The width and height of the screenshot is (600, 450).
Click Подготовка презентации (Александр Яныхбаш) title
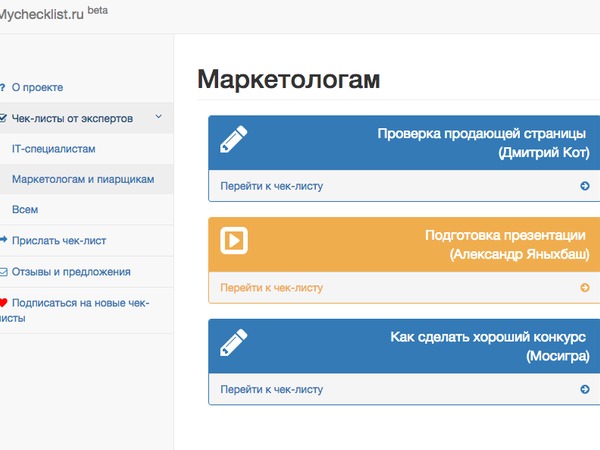pos(507,245)
